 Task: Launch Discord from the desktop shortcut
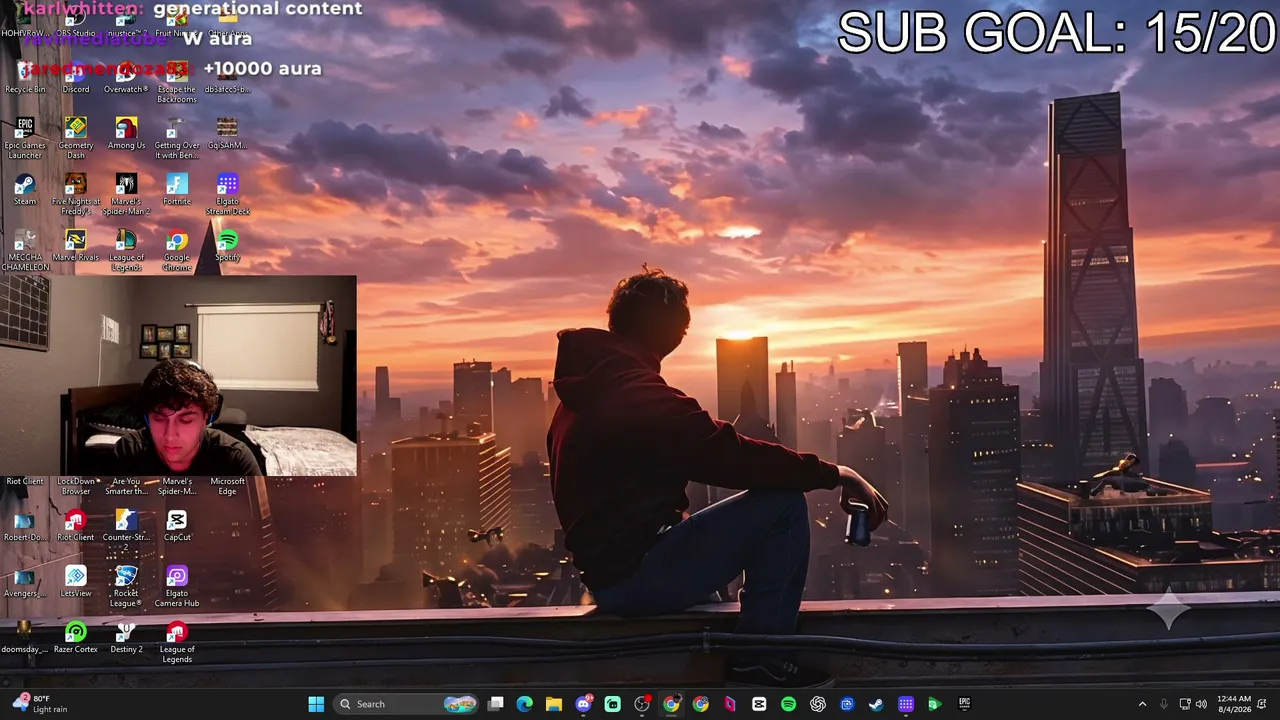76,78
